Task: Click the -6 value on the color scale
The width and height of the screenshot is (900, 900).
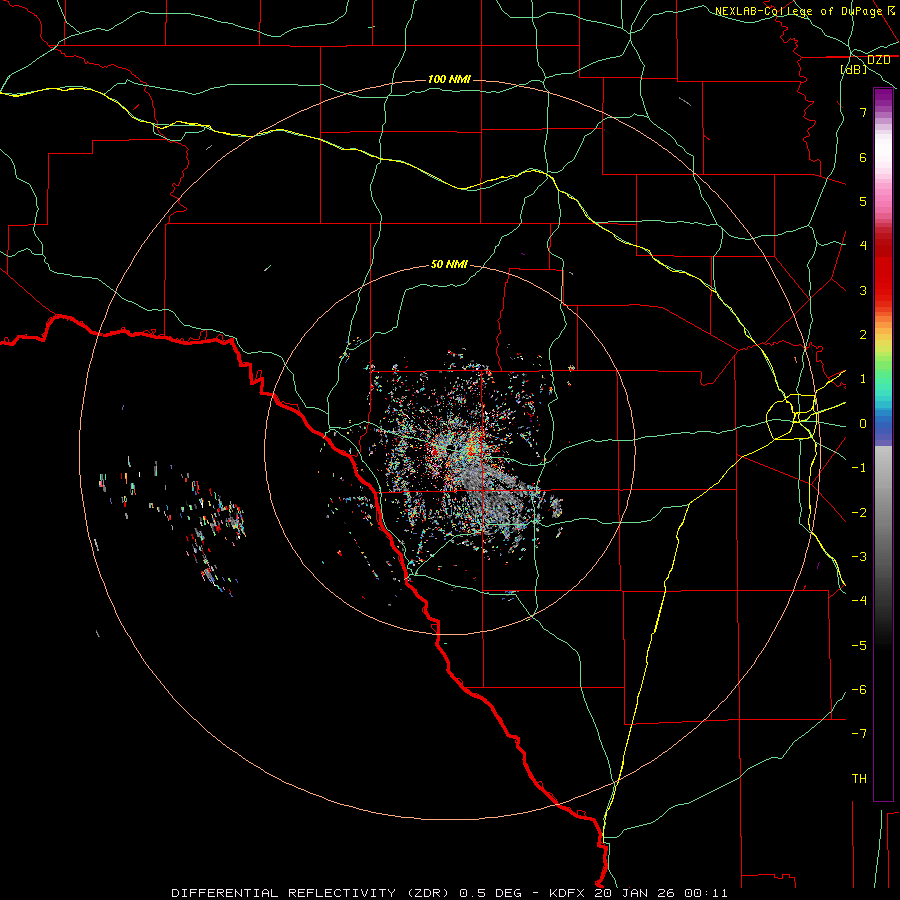Action: (x=859, y=689)
